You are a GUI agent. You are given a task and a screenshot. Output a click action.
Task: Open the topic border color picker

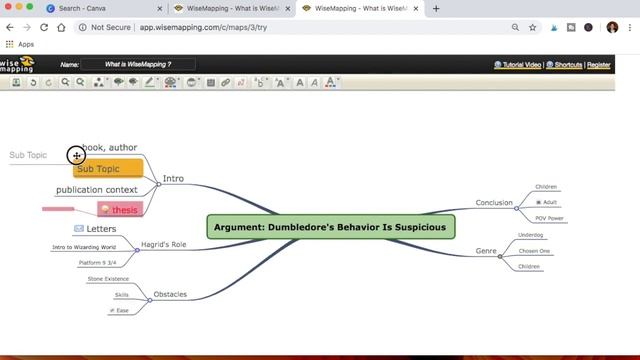coord(150,82)
